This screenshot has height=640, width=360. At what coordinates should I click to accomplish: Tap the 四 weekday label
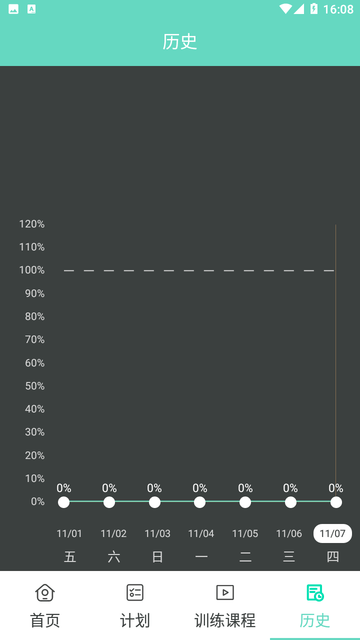(333, 557)
